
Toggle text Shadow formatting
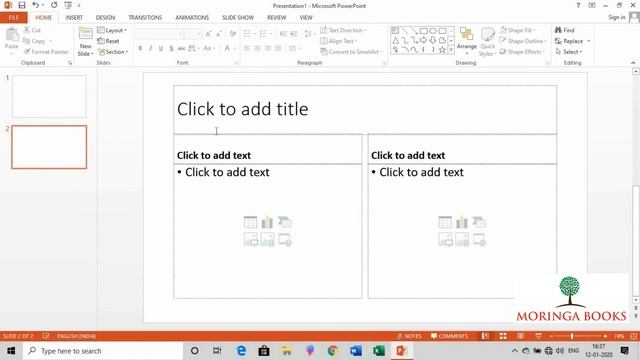tap(171, 49)
